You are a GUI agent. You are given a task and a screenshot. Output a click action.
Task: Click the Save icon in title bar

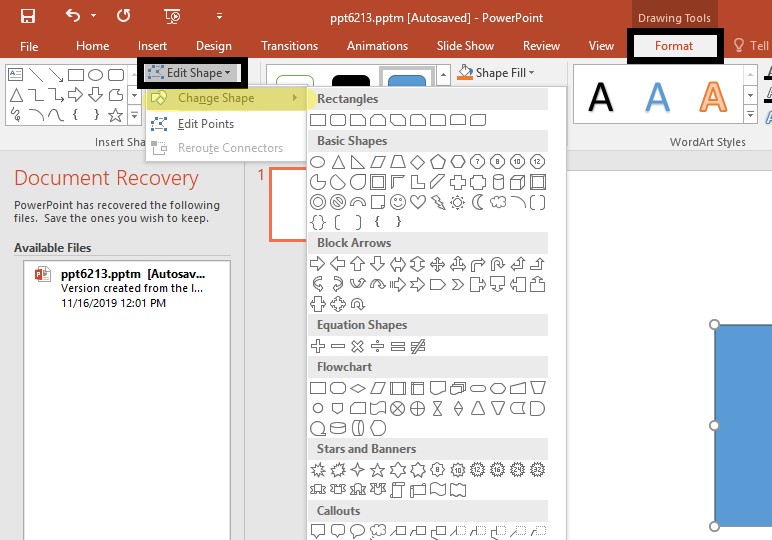click(28, 16)
